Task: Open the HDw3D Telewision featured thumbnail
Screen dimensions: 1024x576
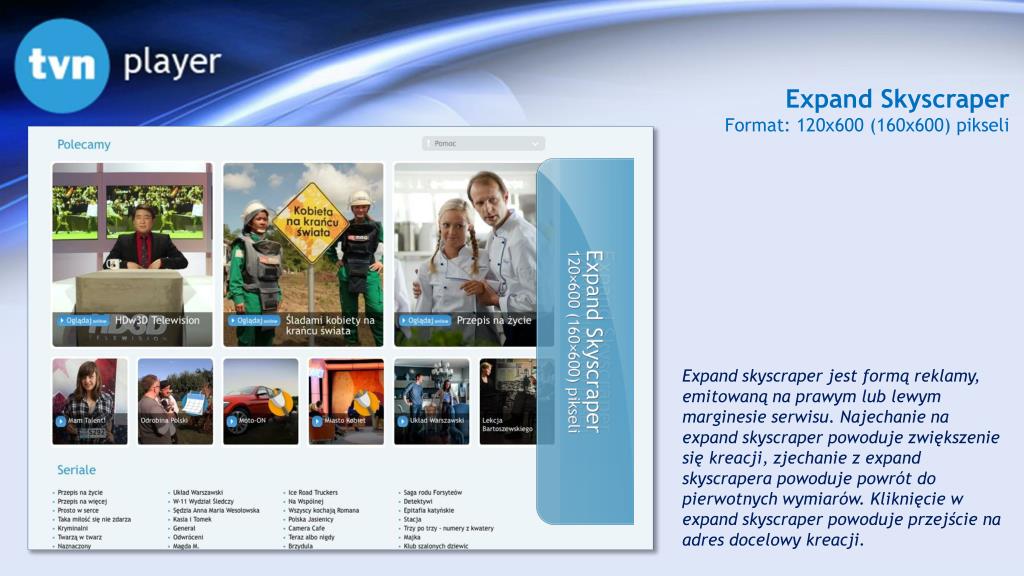Action: point(133,255)
